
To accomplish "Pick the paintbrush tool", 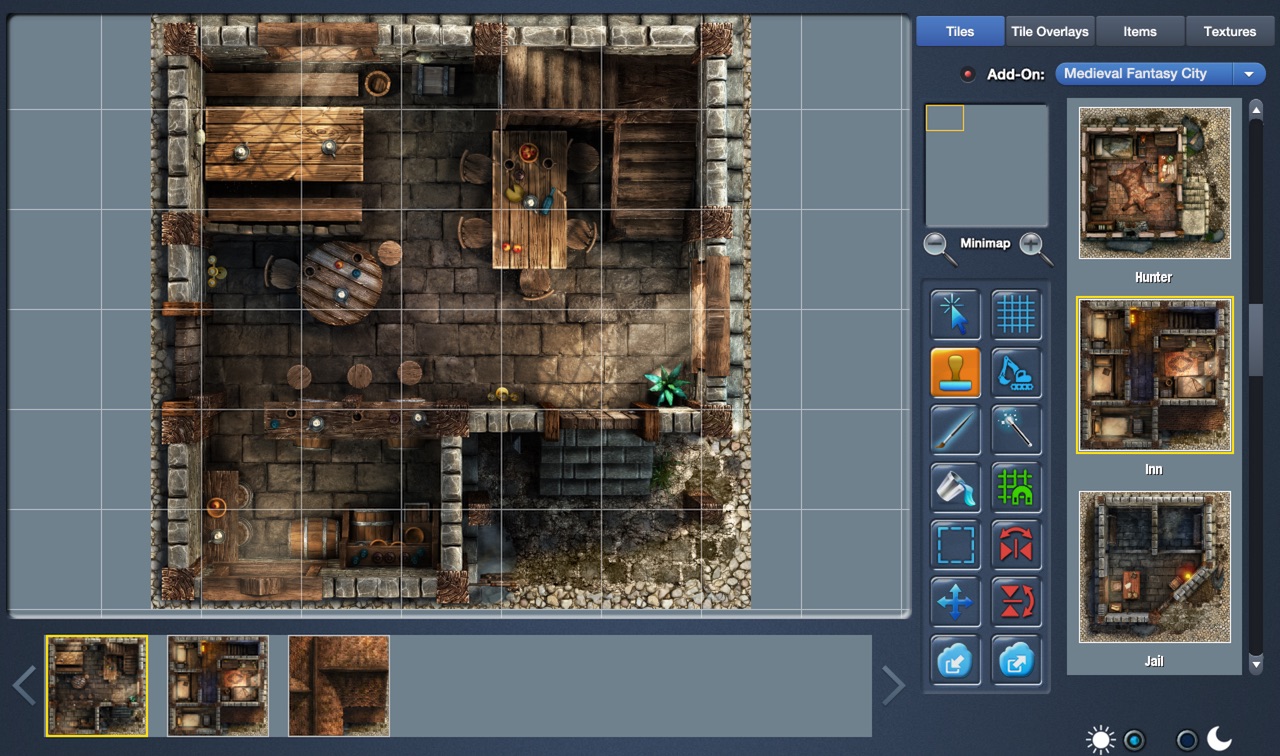I will click(x=955, y=430).
